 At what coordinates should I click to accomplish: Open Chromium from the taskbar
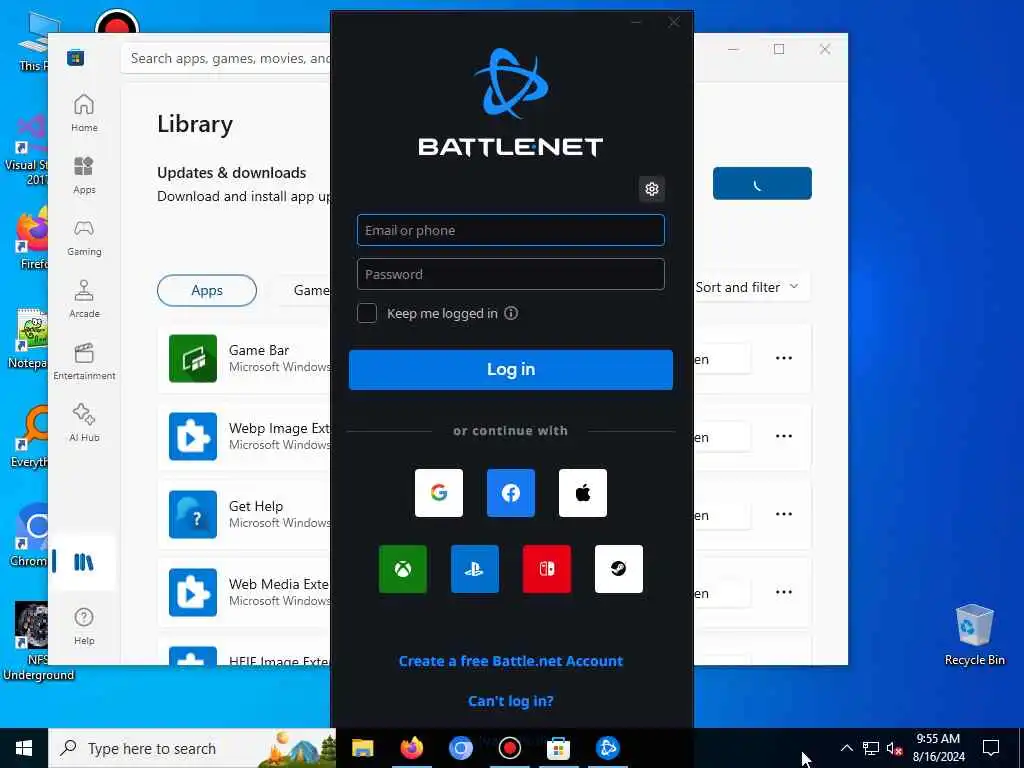(x=460, y=748)
